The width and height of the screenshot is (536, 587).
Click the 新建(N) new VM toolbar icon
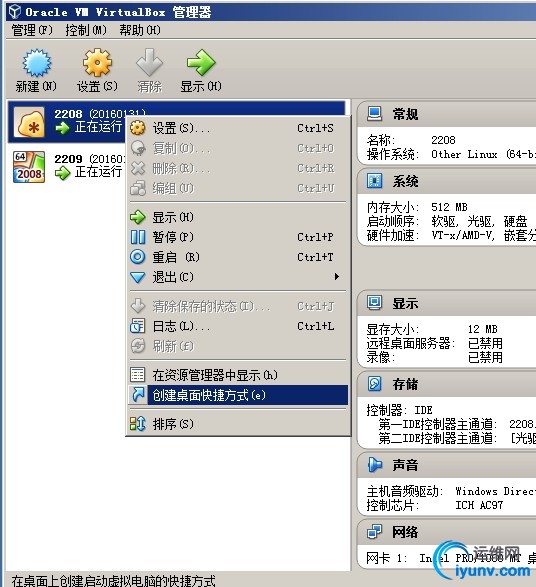coord(36,63)
